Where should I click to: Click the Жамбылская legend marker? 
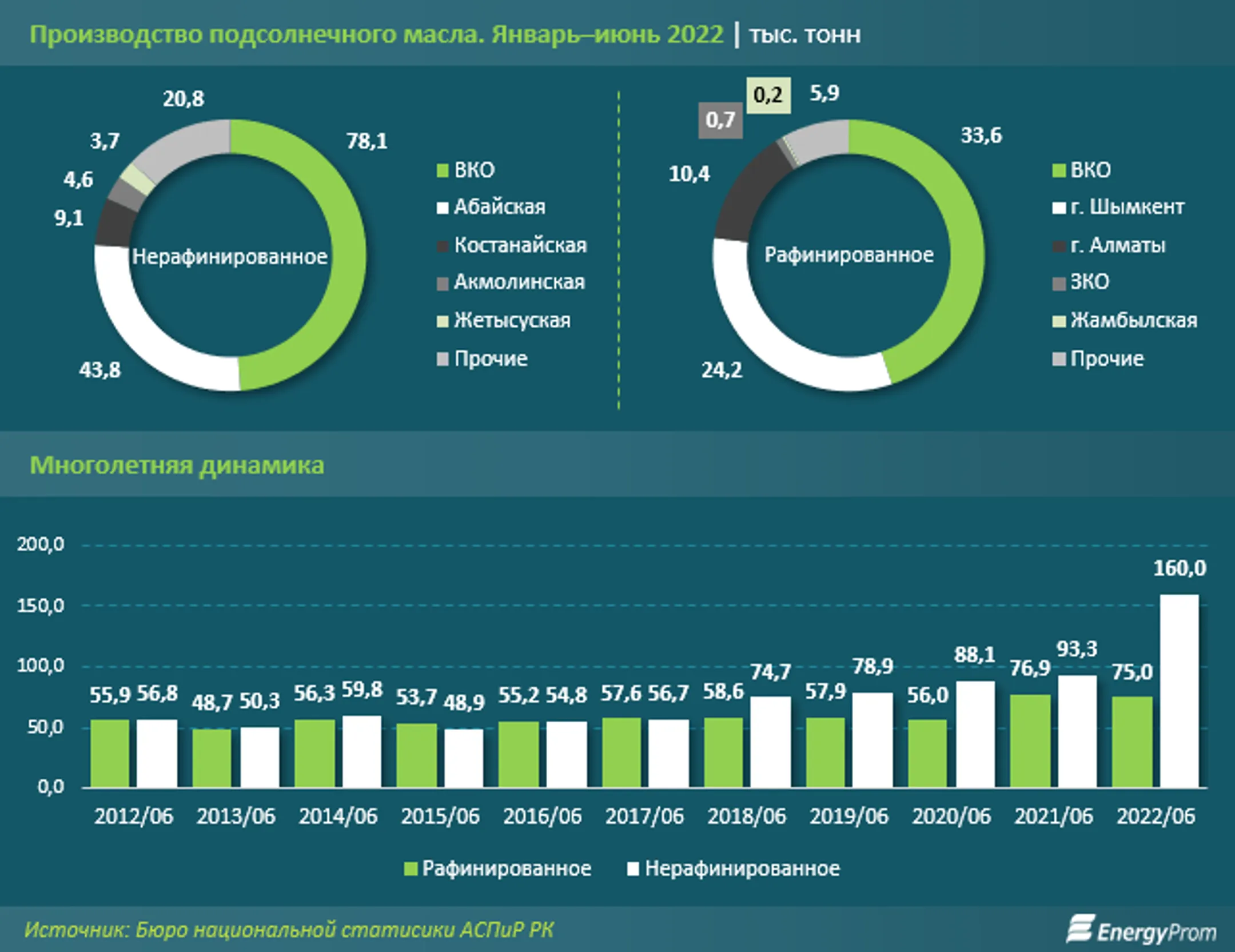click(1061, 321)
